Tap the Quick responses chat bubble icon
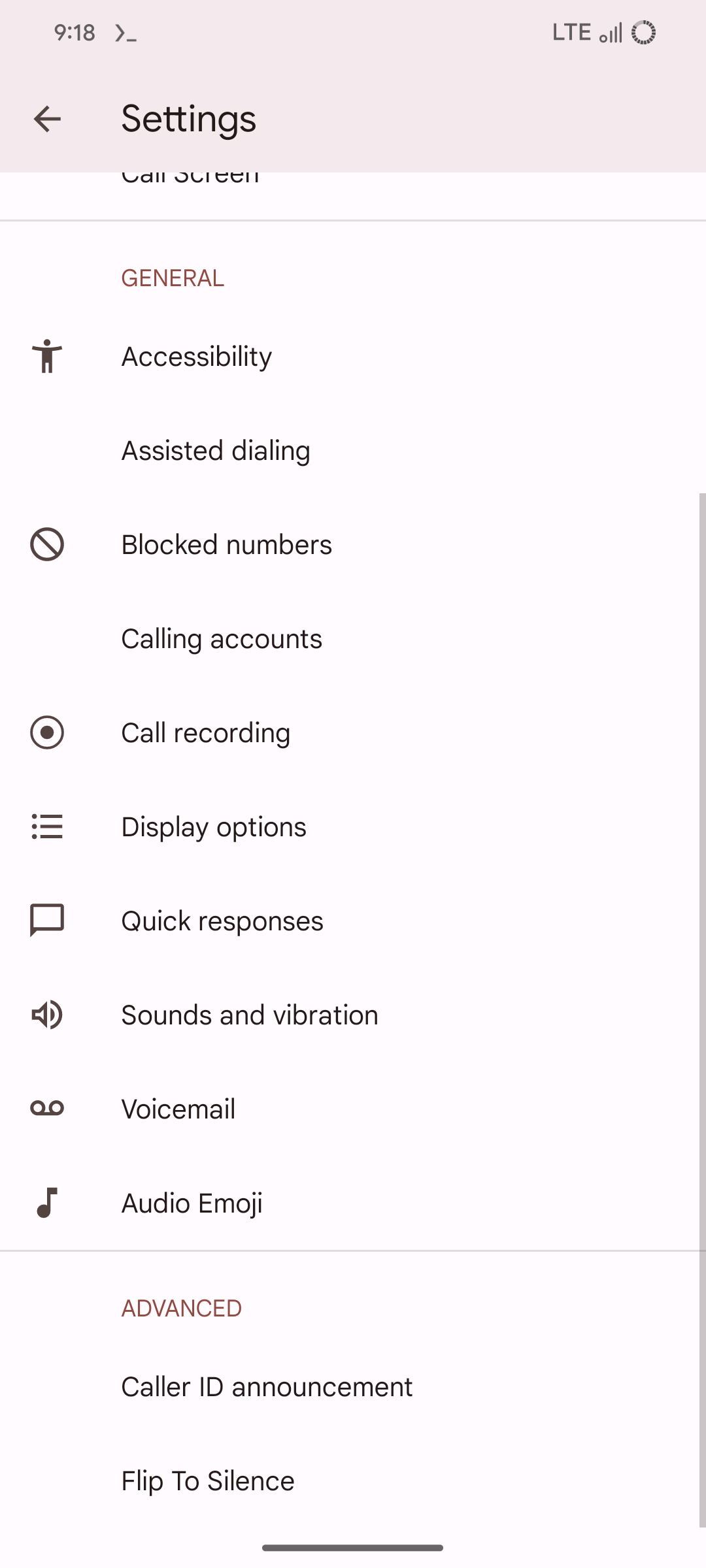 (47, 921)
